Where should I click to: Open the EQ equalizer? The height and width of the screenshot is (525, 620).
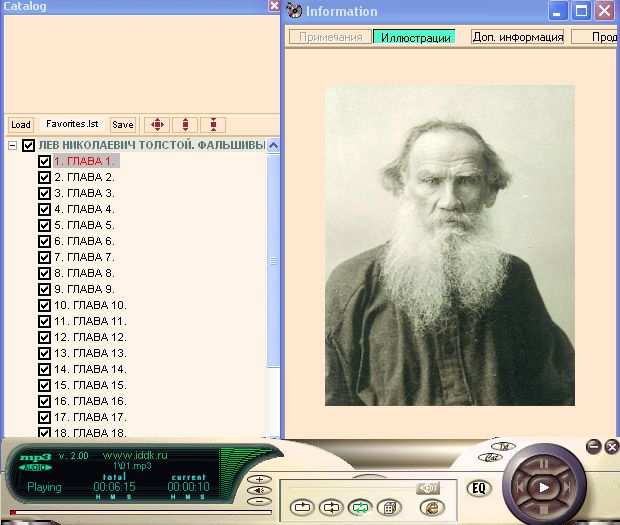[x=478, y=489]
